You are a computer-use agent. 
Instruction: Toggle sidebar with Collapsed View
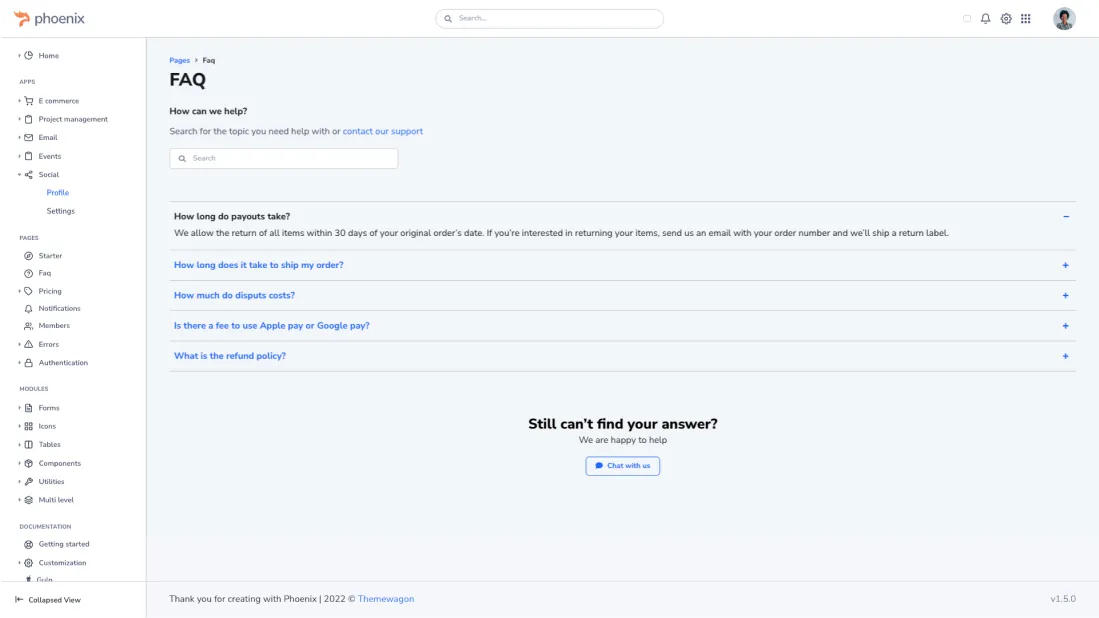(48, 600)
